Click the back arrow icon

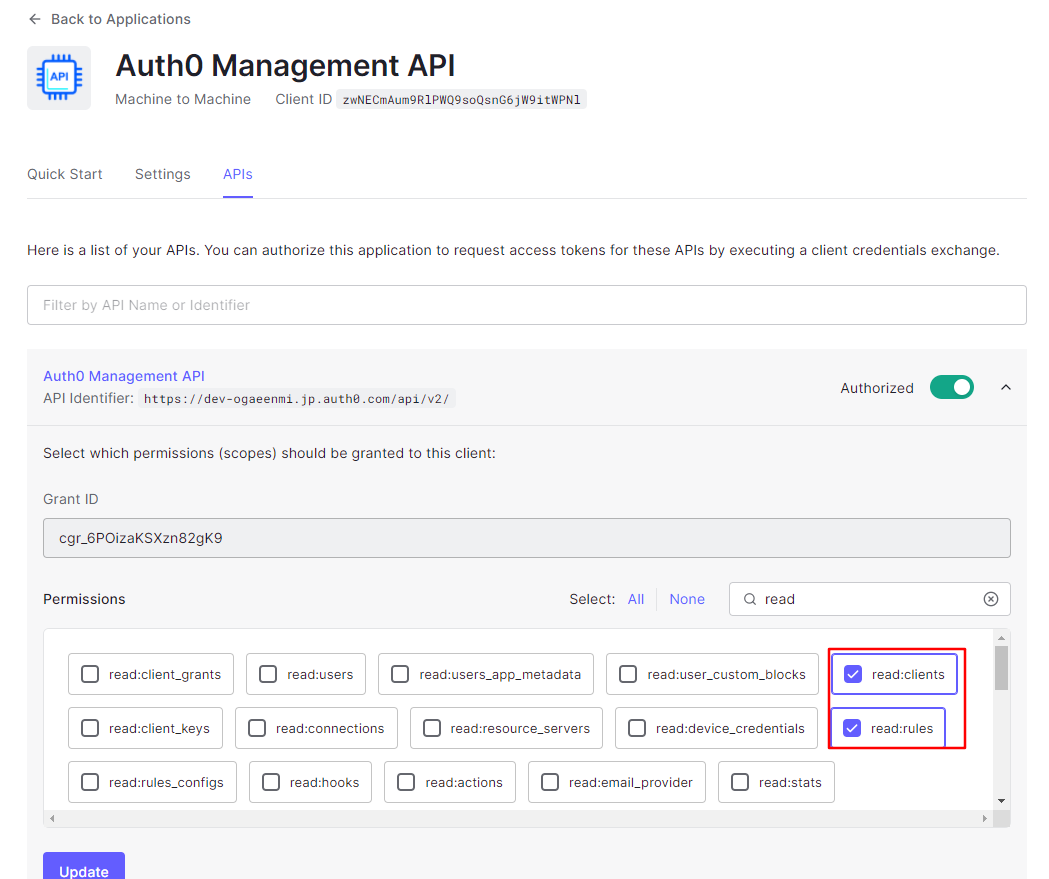coord(35,19)
